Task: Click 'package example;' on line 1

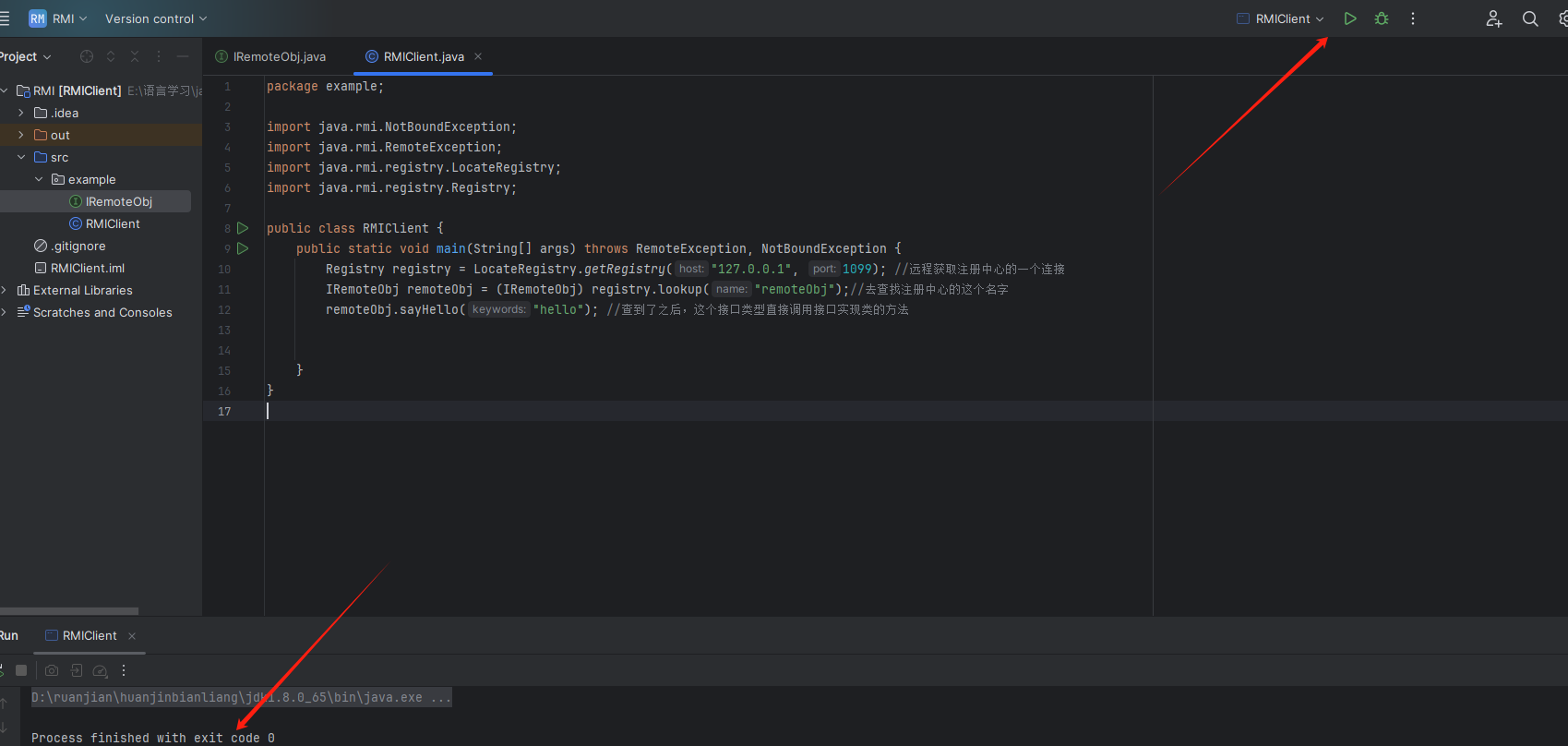Action: 325,86
